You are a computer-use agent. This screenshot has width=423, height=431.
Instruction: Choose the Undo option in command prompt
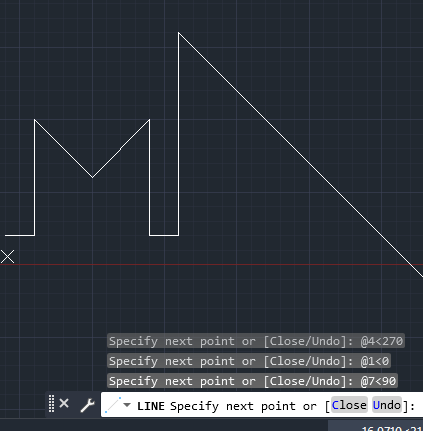pos(387,405)
